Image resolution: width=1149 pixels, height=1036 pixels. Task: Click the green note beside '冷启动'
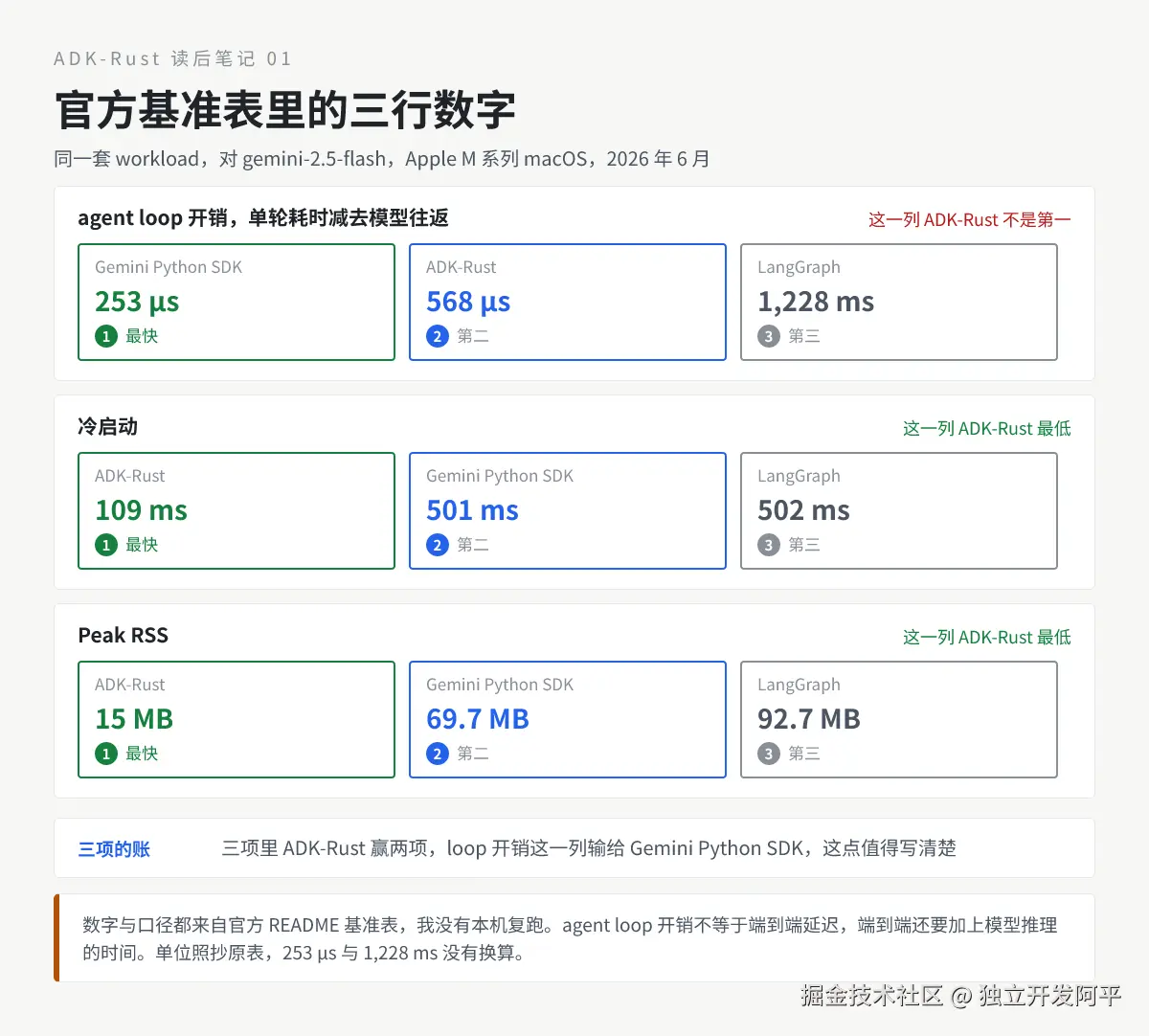pyautogui.click(x=986, y=428)
